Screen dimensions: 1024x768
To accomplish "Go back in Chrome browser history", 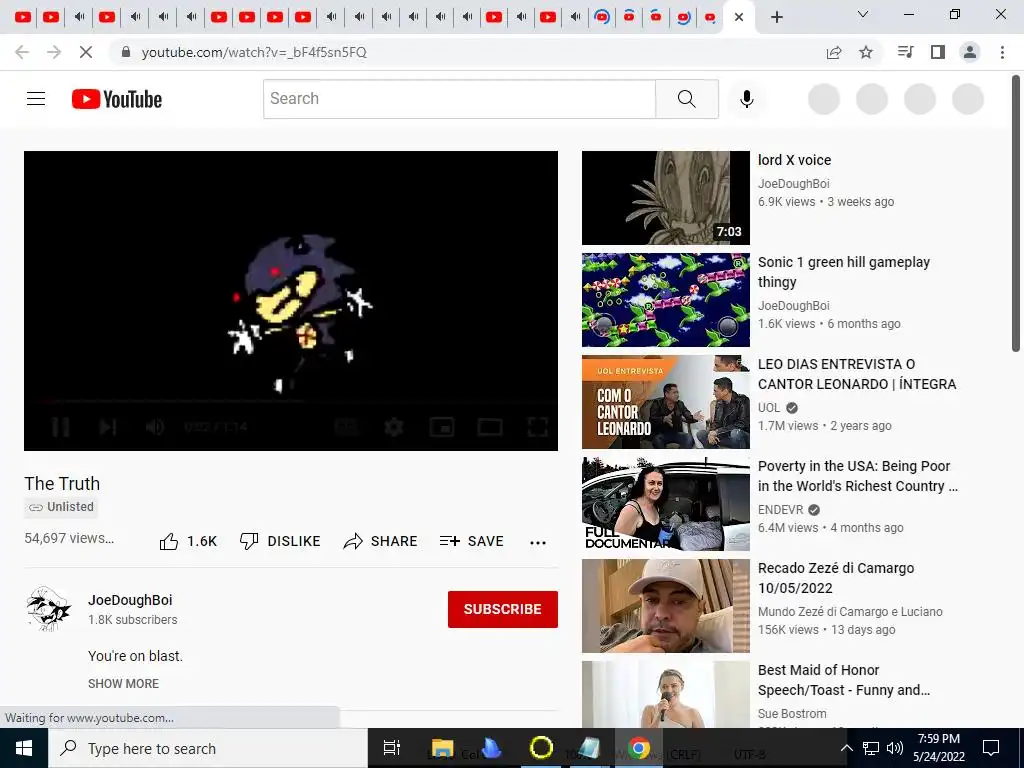I will 22,52.
